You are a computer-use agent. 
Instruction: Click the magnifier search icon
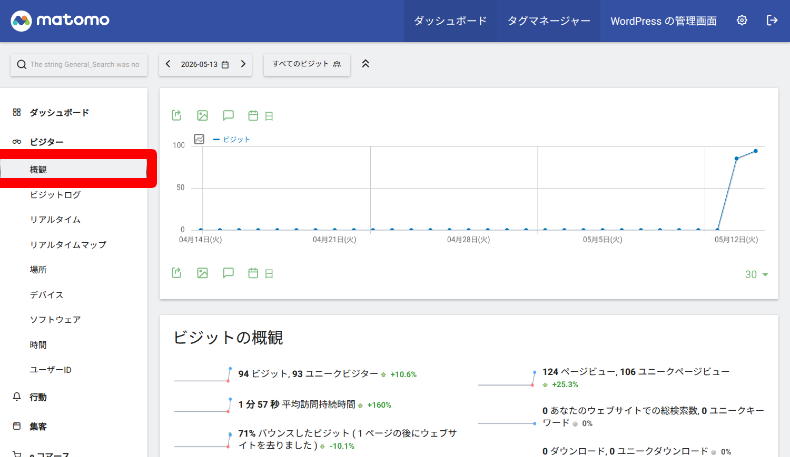(22, 64)
